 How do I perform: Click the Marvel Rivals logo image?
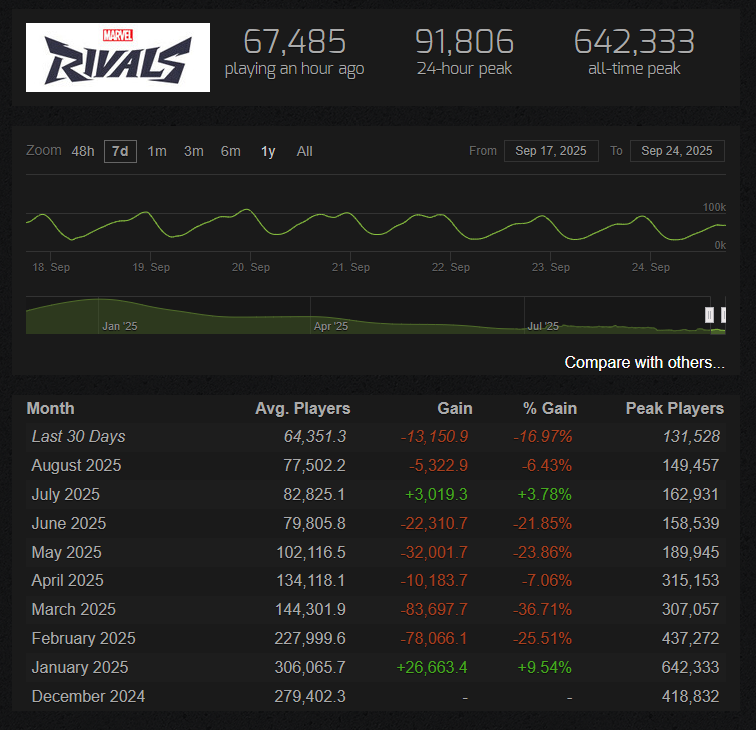(x=118, y=57)
